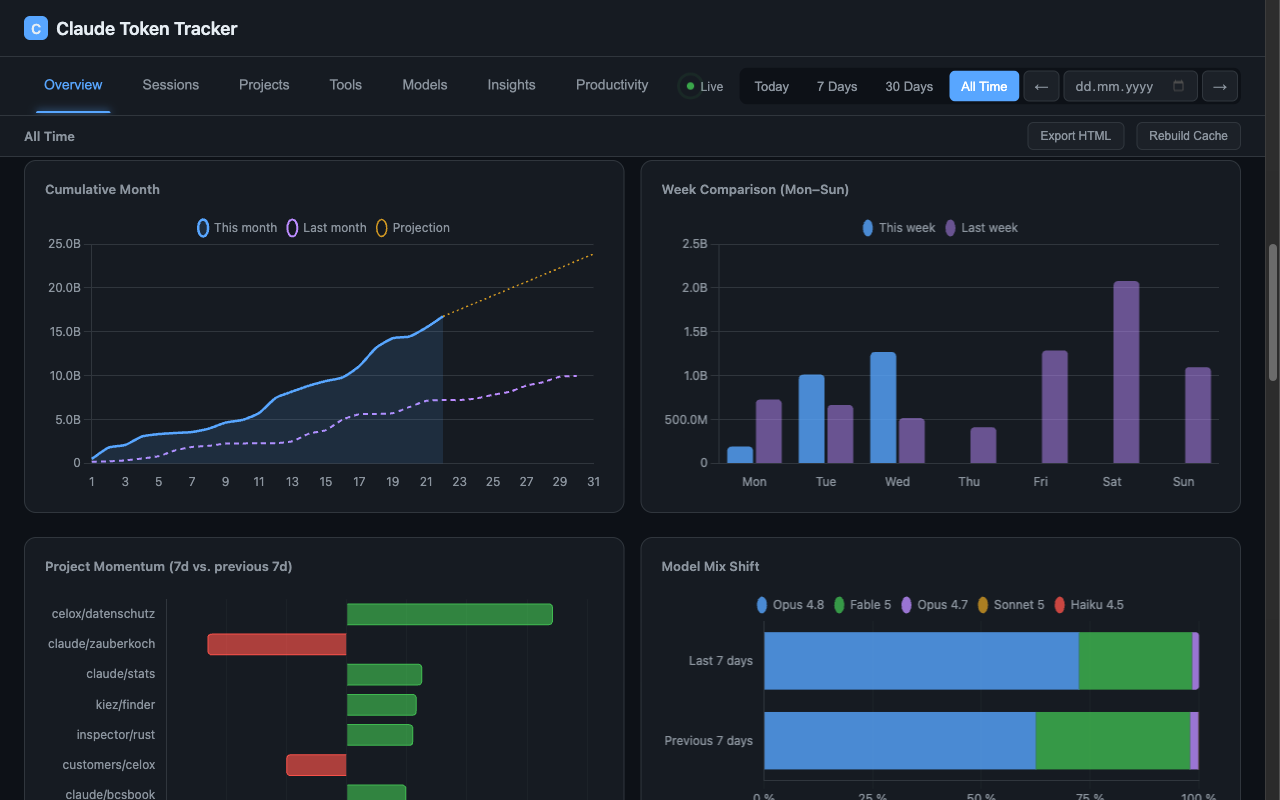Viewport: 1280px width, 800px height.
Task: Select the Today time range
Action: (772, 86)
